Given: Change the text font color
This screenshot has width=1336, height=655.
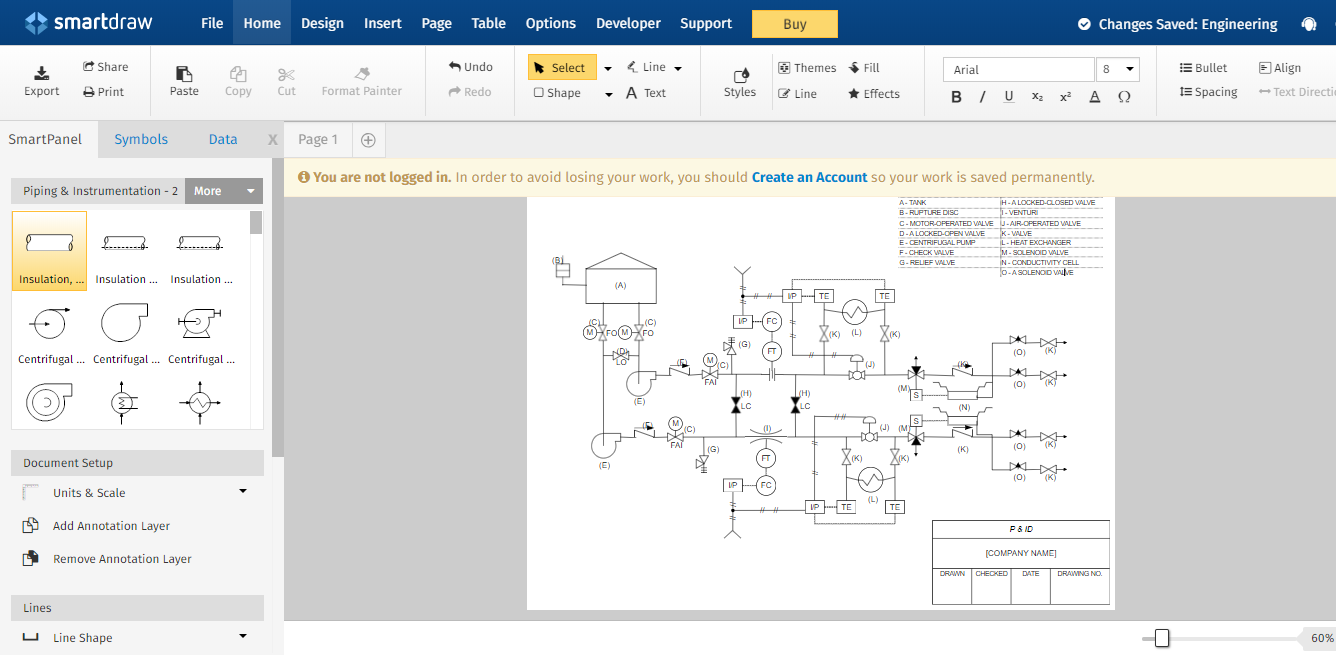Looking at the screenshot, I should pyautogui.click(x=1095, y=97).
